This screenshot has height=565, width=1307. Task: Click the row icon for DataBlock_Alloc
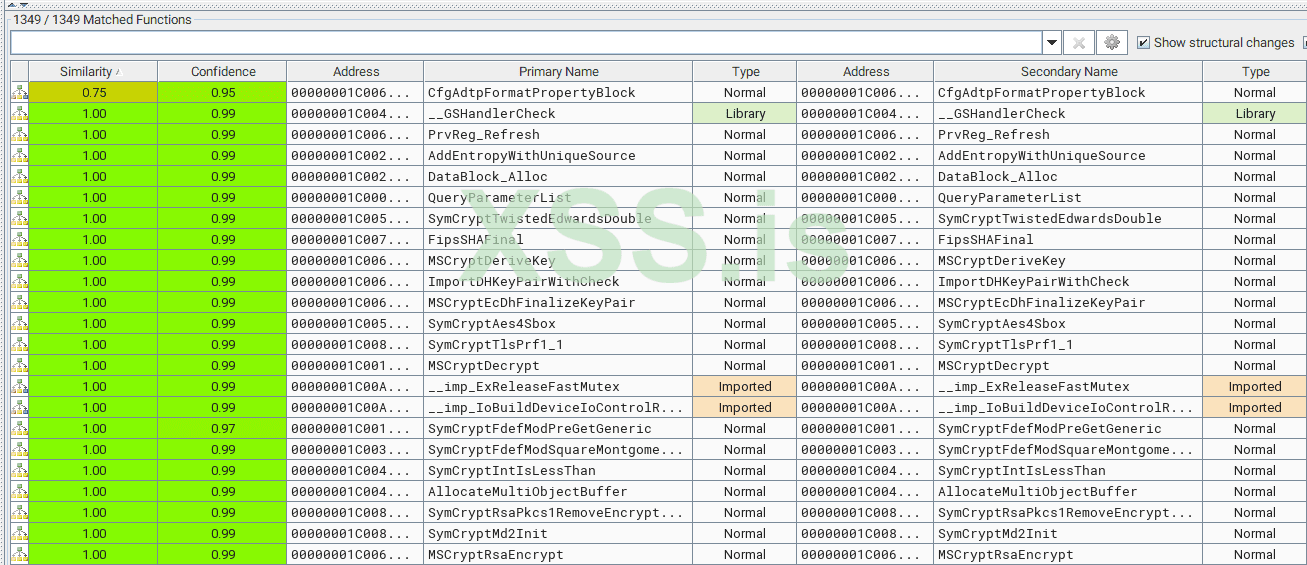tap(19, 177)
